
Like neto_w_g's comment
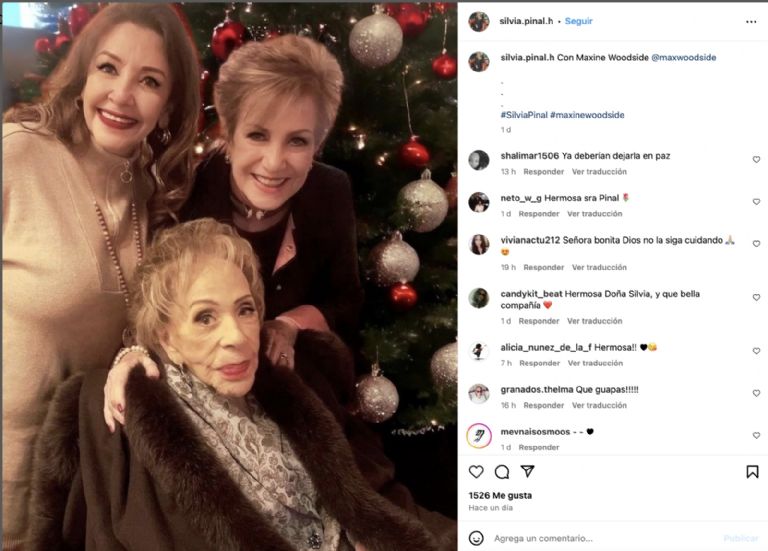tap(756, 202)
